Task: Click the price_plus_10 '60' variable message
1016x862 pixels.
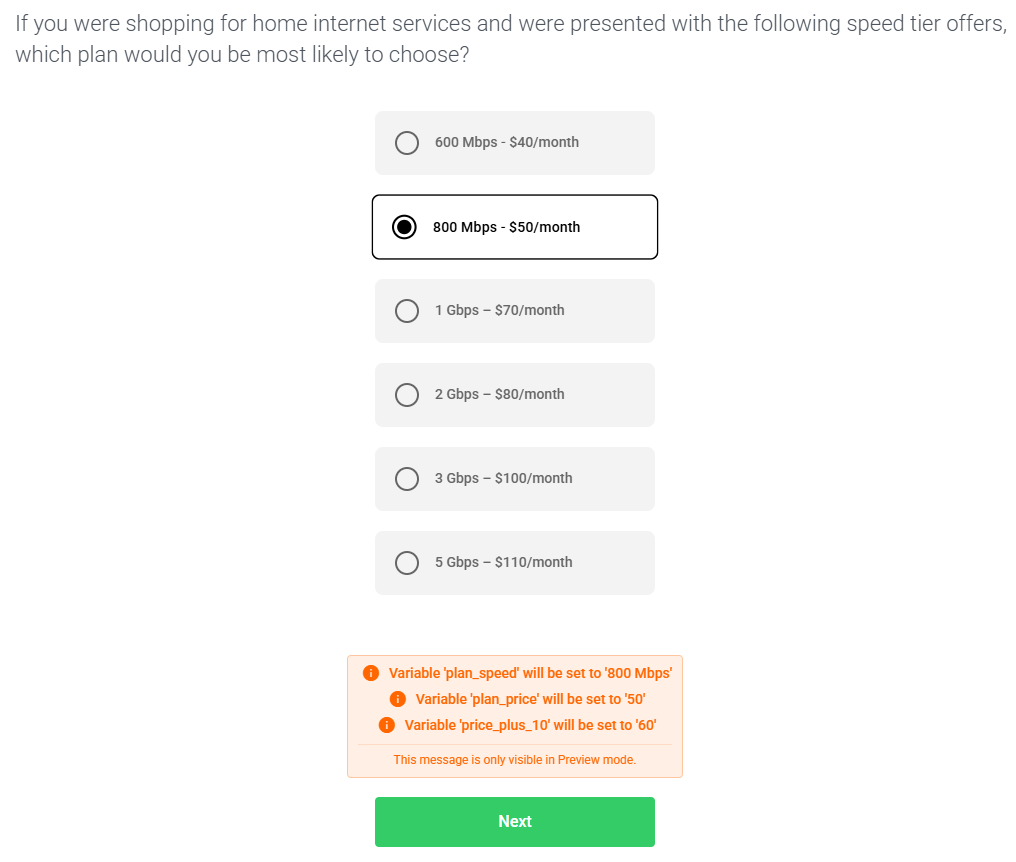Action: click(x=530, y=725)
